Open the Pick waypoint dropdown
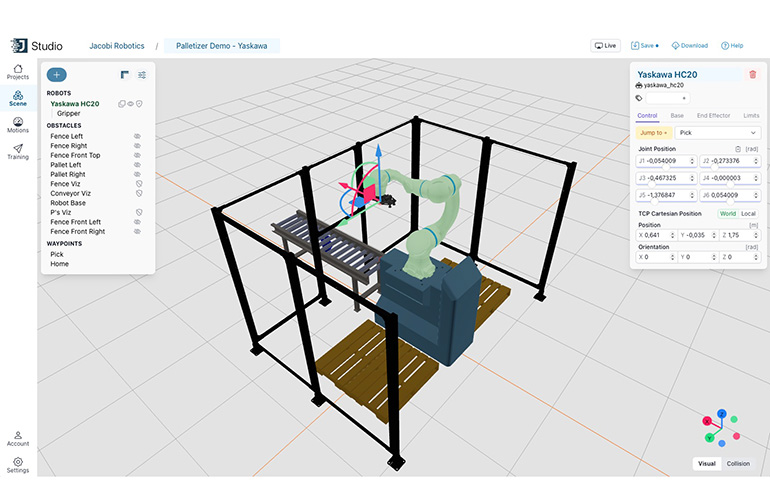Viewport: 770px width, 500px height. (717, 132)
